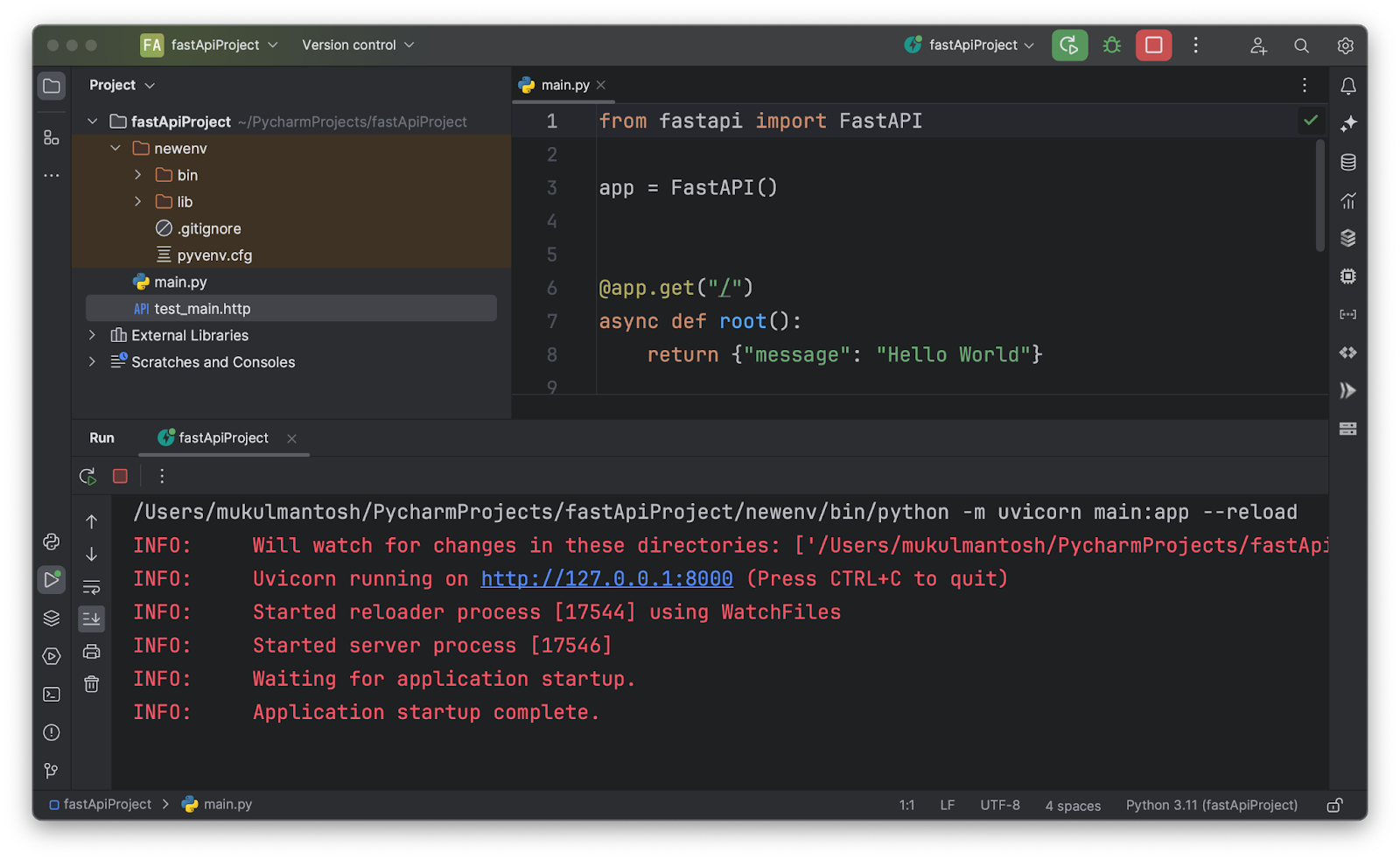Screen dimensions: 1400x860
Task: Select pyvenv.cfg file in tree
Action: 214,255
